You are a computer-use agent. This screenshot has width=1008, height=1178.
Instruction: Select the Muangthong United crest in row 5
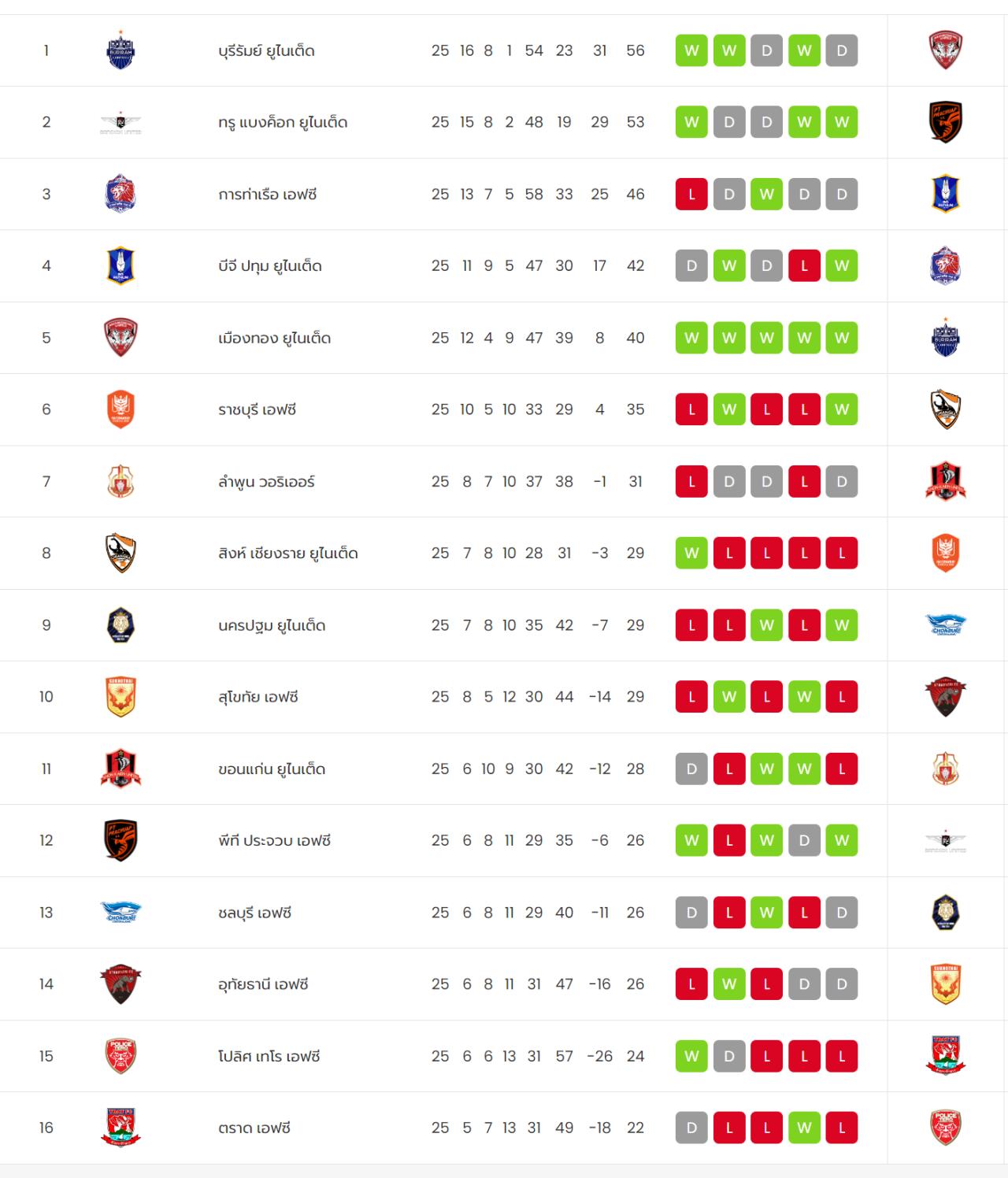pyautogui.click(x=120, y=338)
